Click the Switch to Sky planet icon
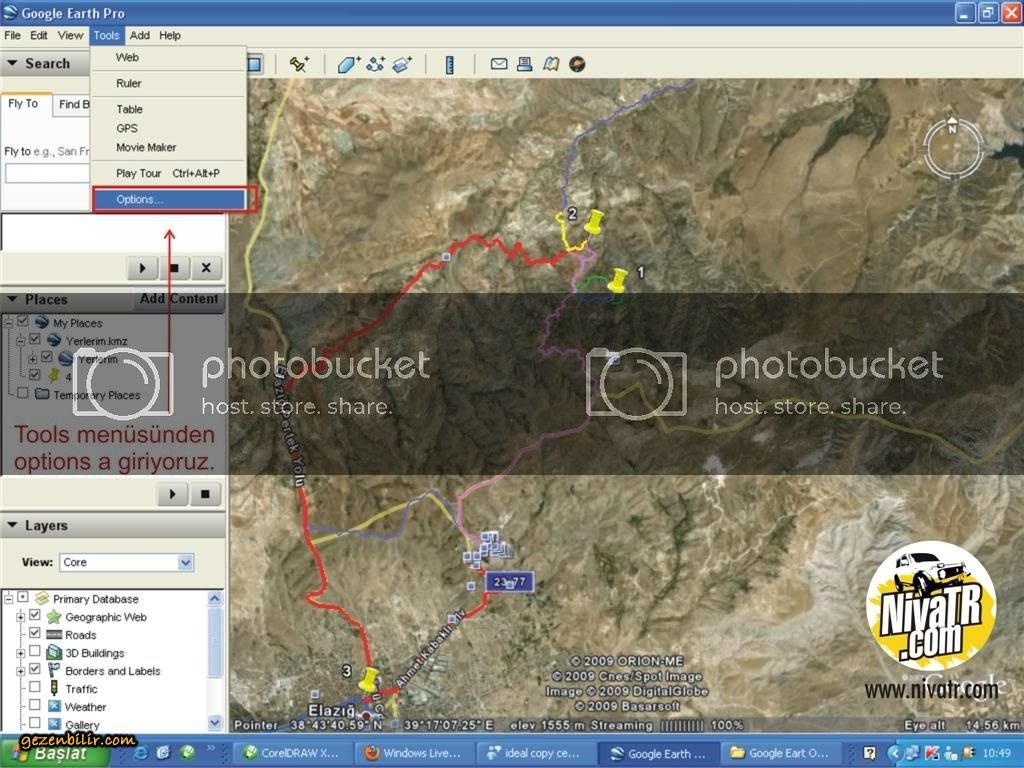 pos(577,64)
